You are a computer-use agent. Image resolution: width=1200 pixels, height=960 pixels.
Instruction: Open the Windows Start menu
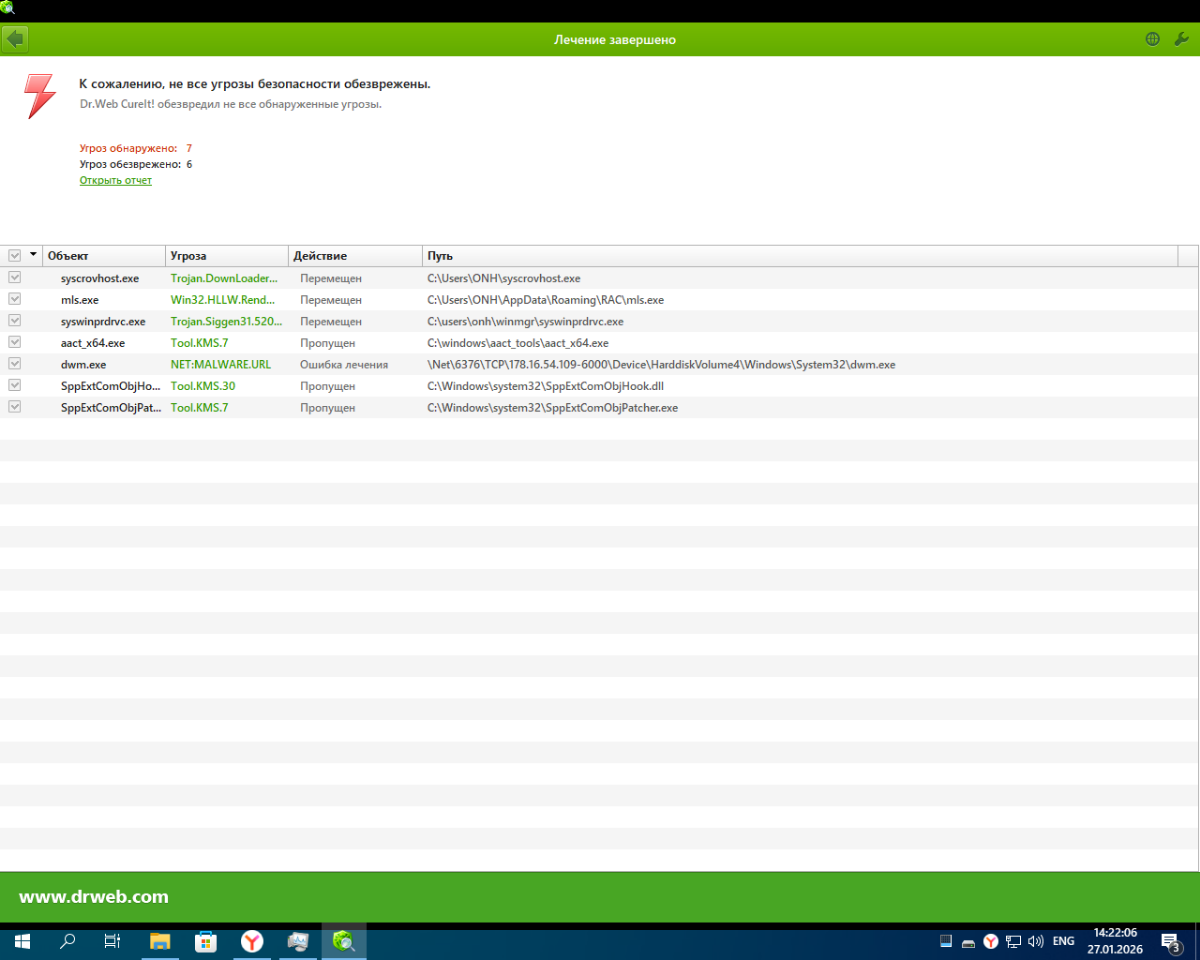click(x=22, y=941)
